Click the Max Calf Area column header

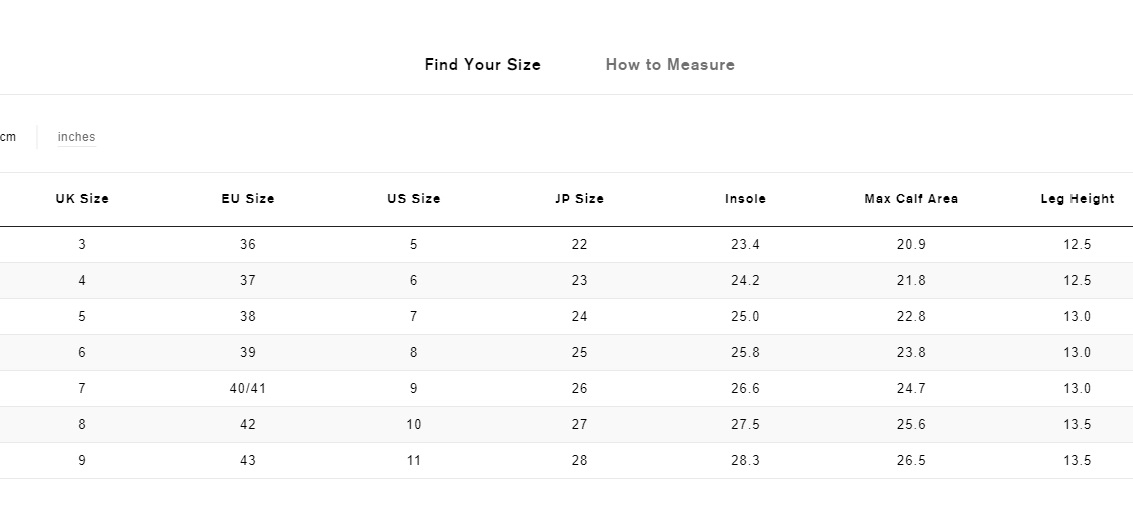pyautogui.click(x=911, y=199)
